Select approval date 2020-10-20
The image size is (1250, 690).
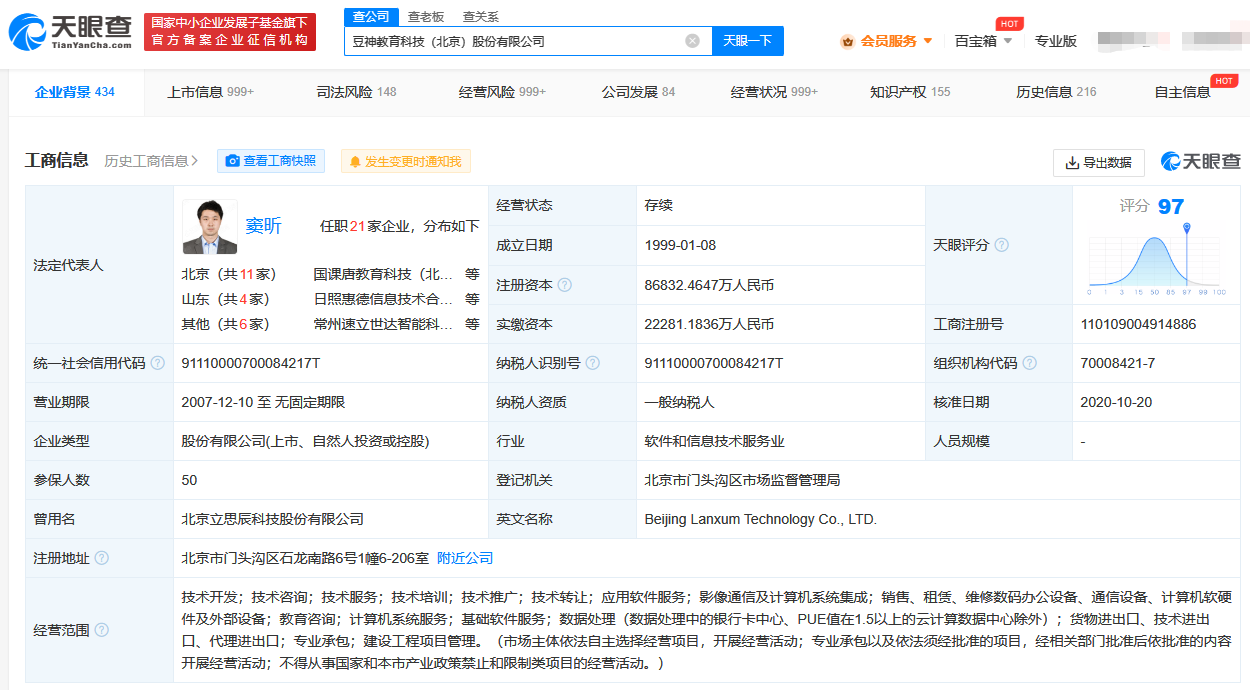point(1116,402)
